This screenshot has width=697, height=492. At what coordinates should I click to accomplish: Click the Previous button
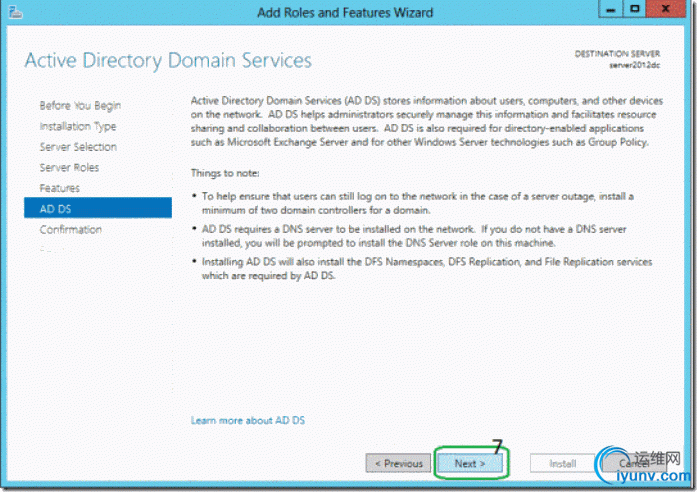(398, 464)
